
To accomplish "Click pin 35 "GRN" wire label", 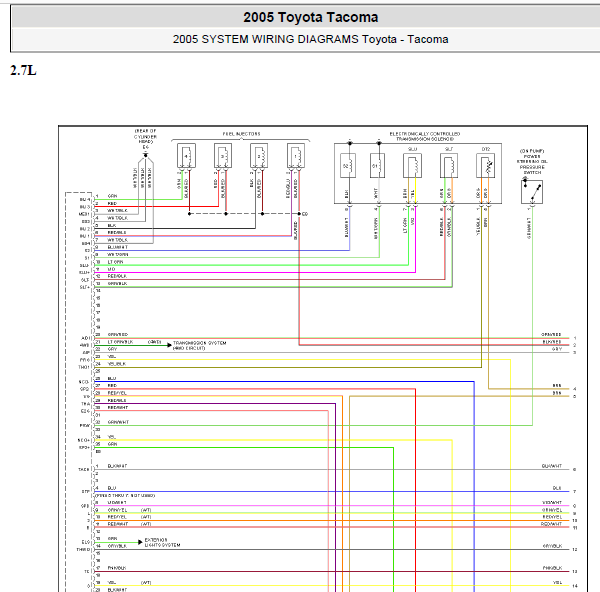I will pos(112,444).
